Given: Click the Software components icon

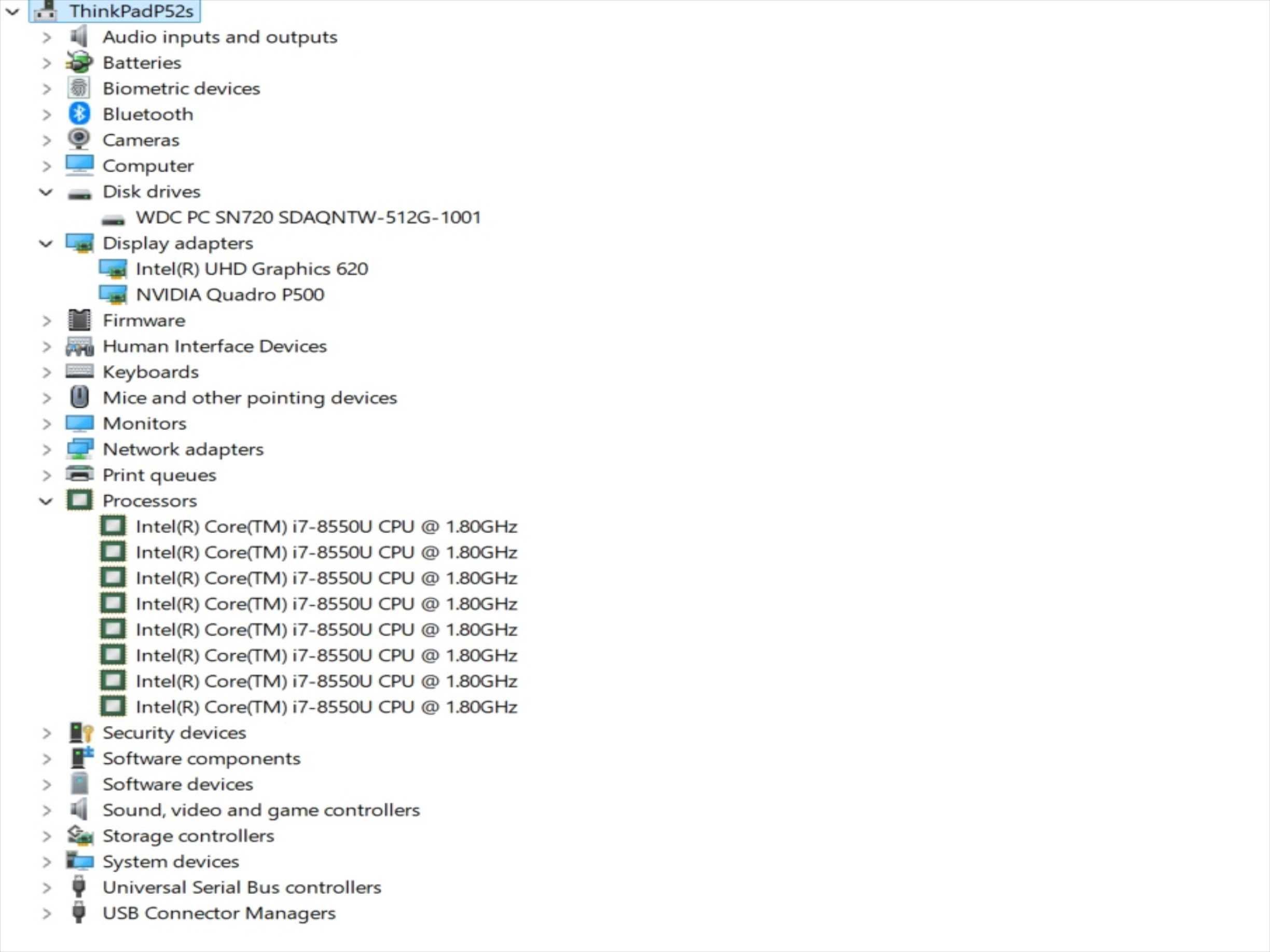Looking at the screenshot, I should point(80,758).
